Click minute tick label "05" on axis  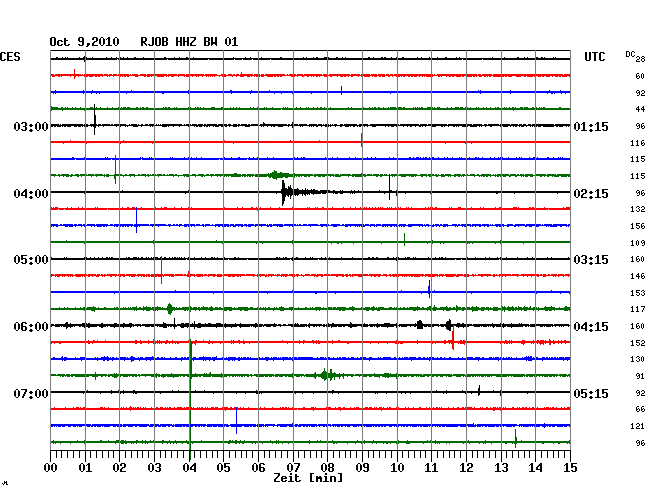click(223, 468)
